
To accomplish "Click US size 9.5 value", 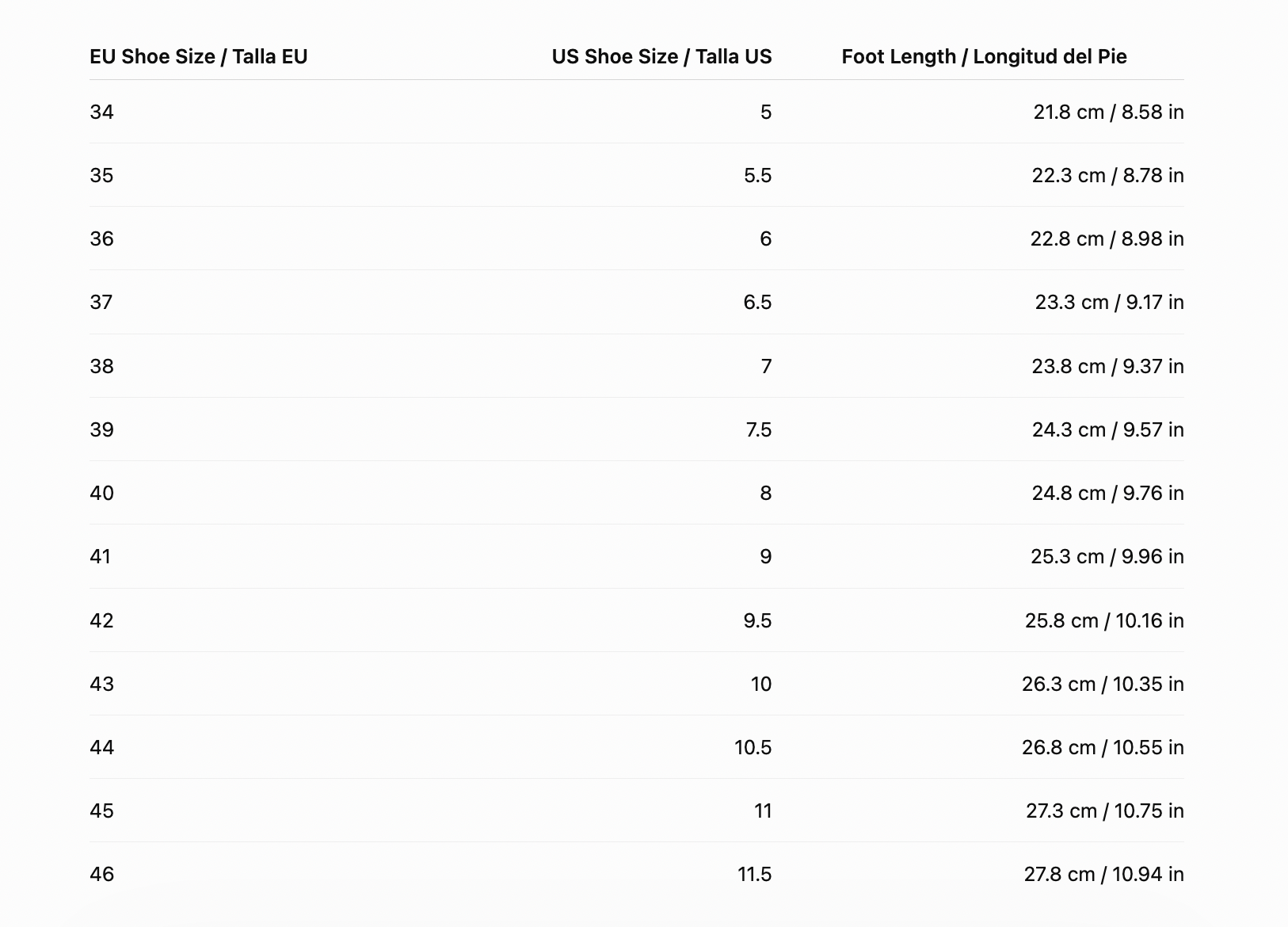I will pyautogui.click(x=757, y=620).
